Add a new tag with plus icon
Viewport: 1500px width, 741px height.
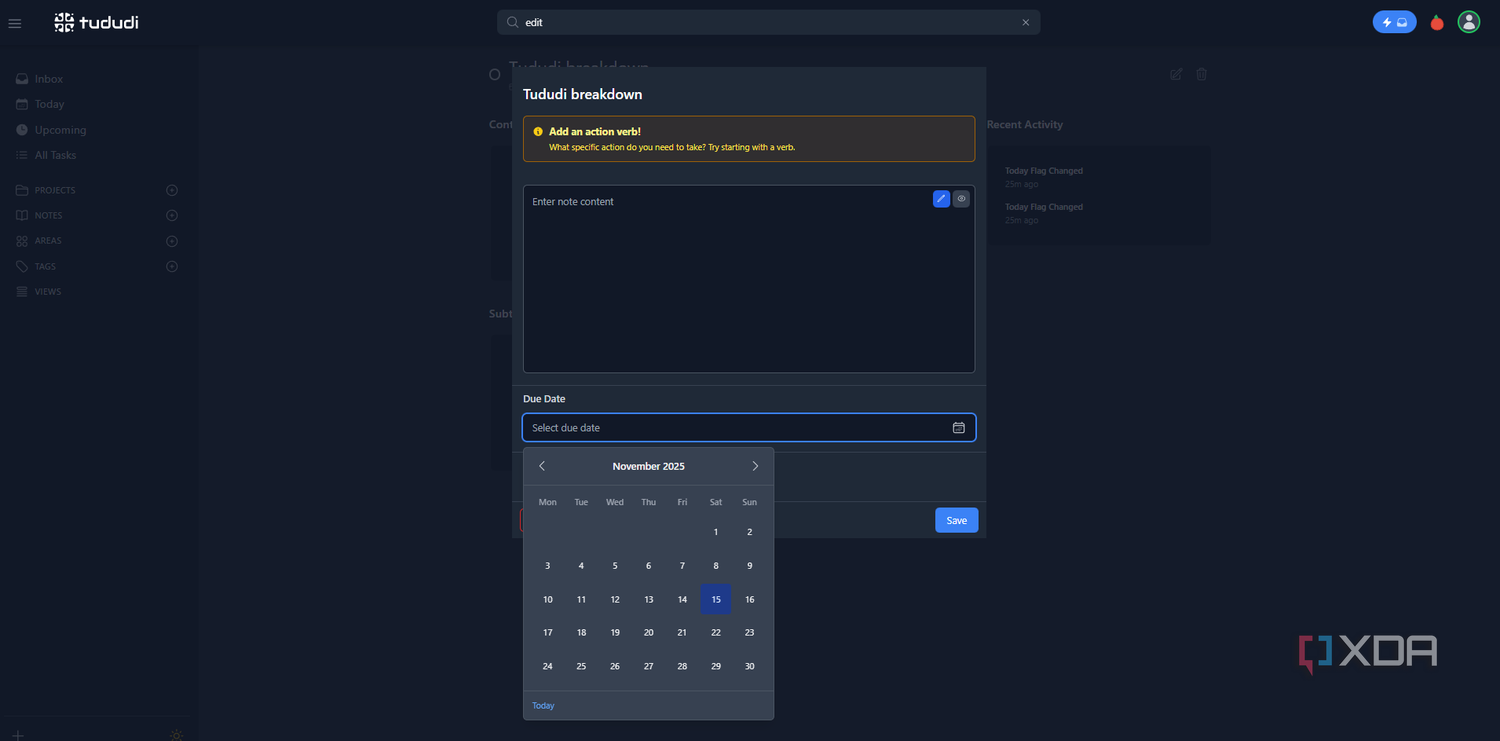click(x=172, y=266)
